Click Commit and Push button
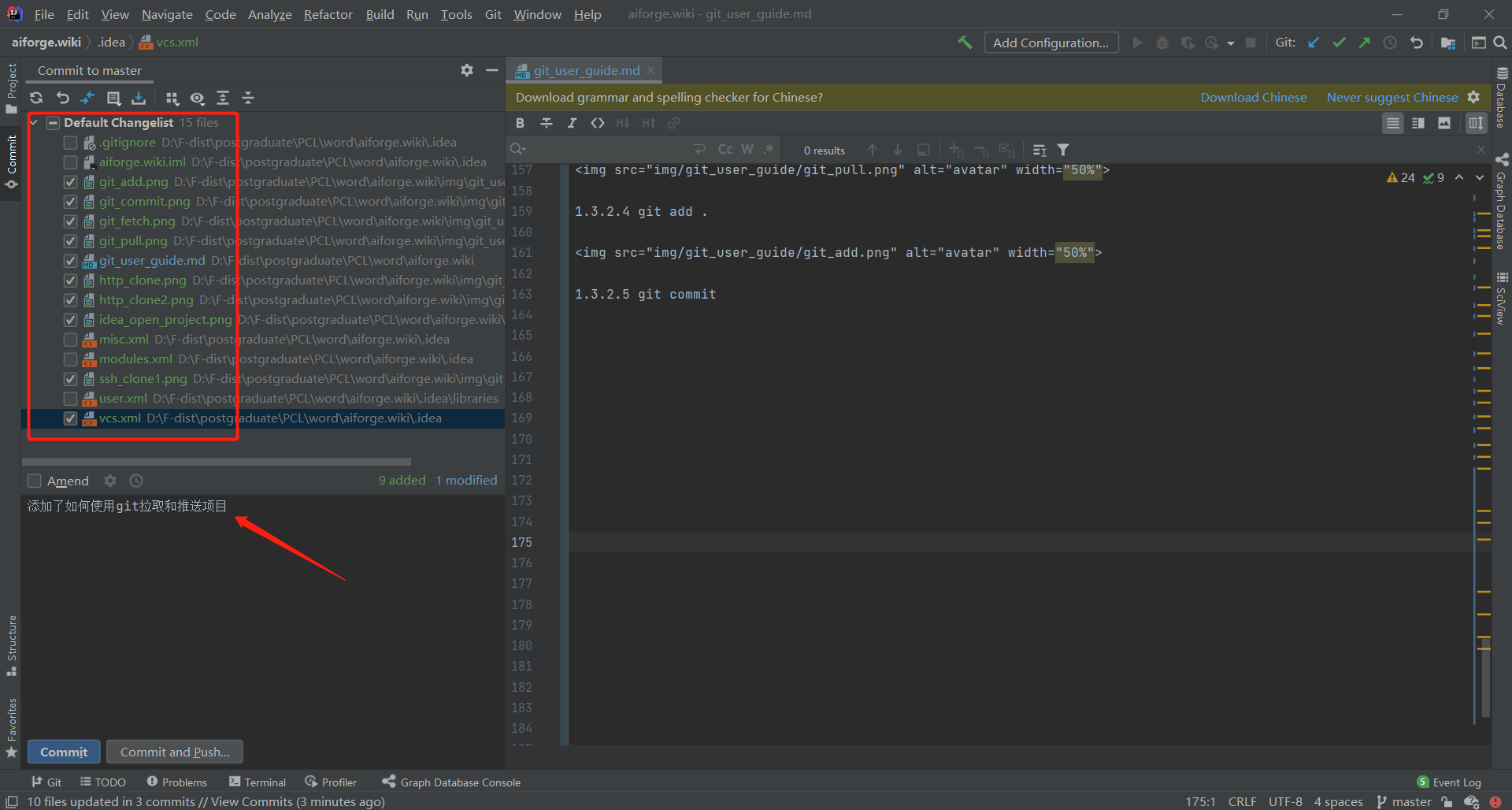The image size is (1512, 810). pyautogui.click(x=175, y=752)
